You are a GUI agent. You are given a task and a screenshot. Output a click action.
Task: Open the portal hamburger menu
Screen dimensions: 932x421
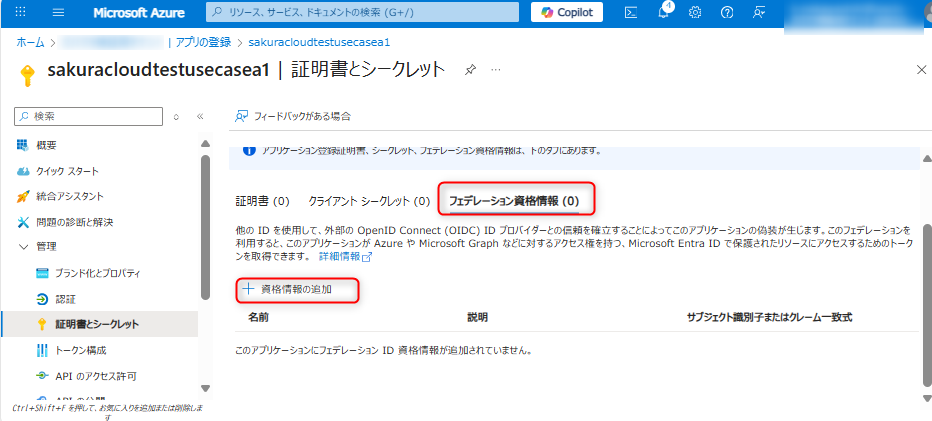tap(58, 12)
